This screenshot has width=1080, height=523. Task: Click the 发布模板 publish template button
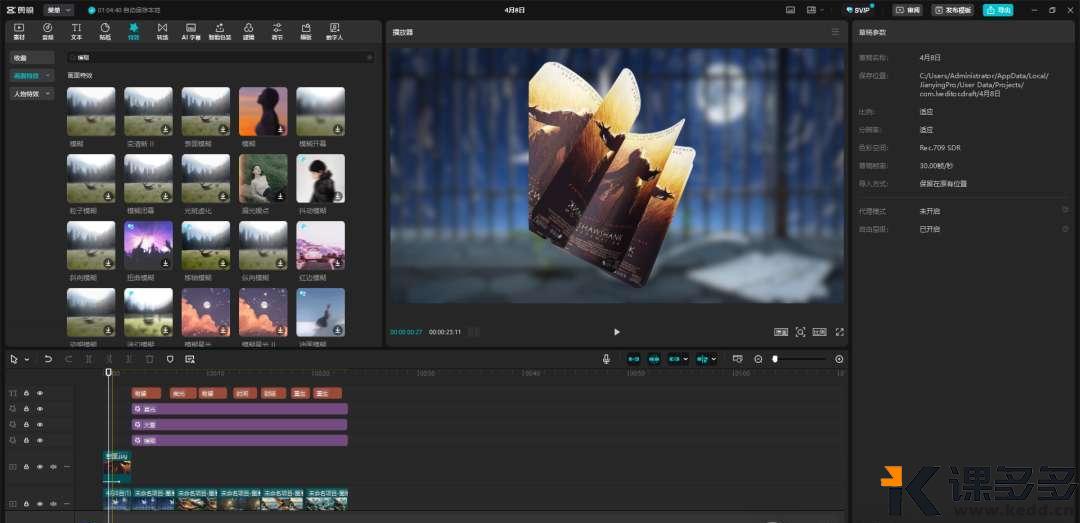953,10
